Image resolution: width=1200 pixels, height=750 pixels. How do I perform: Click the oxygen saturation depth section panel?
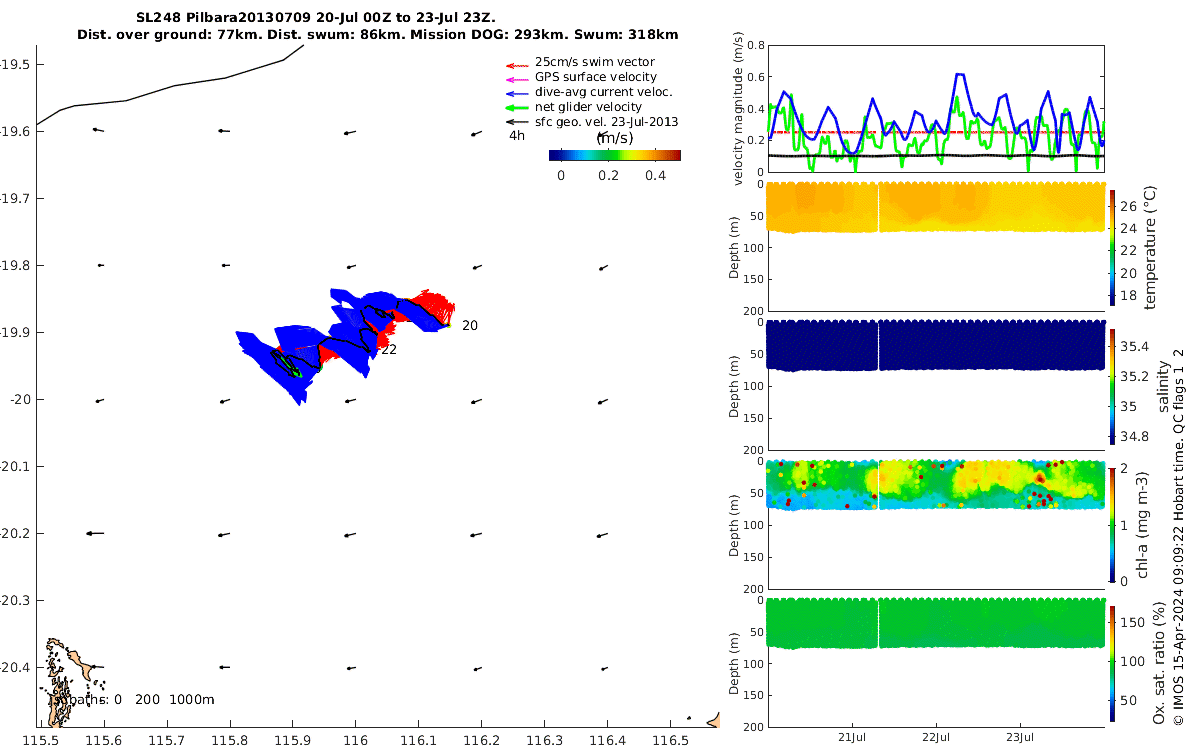click(934, 662)
